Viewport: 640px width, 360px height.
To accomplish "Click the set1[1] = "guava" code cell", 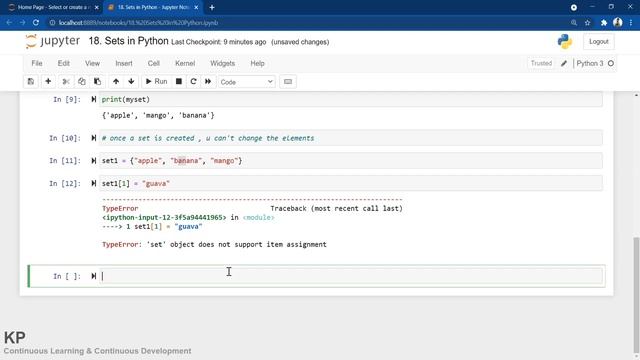I will pyautogui.click(x=351, y=183).
